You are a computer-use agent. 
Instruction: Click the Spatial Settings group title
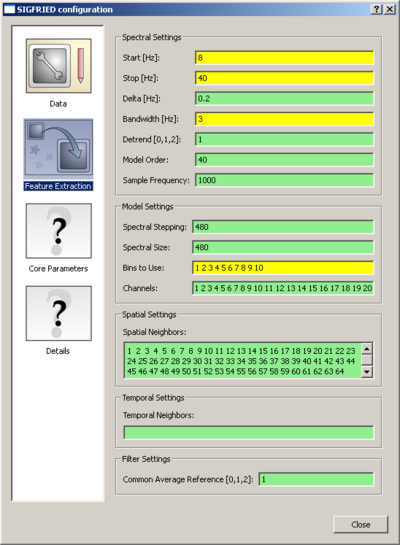click(x=149, y=315)
